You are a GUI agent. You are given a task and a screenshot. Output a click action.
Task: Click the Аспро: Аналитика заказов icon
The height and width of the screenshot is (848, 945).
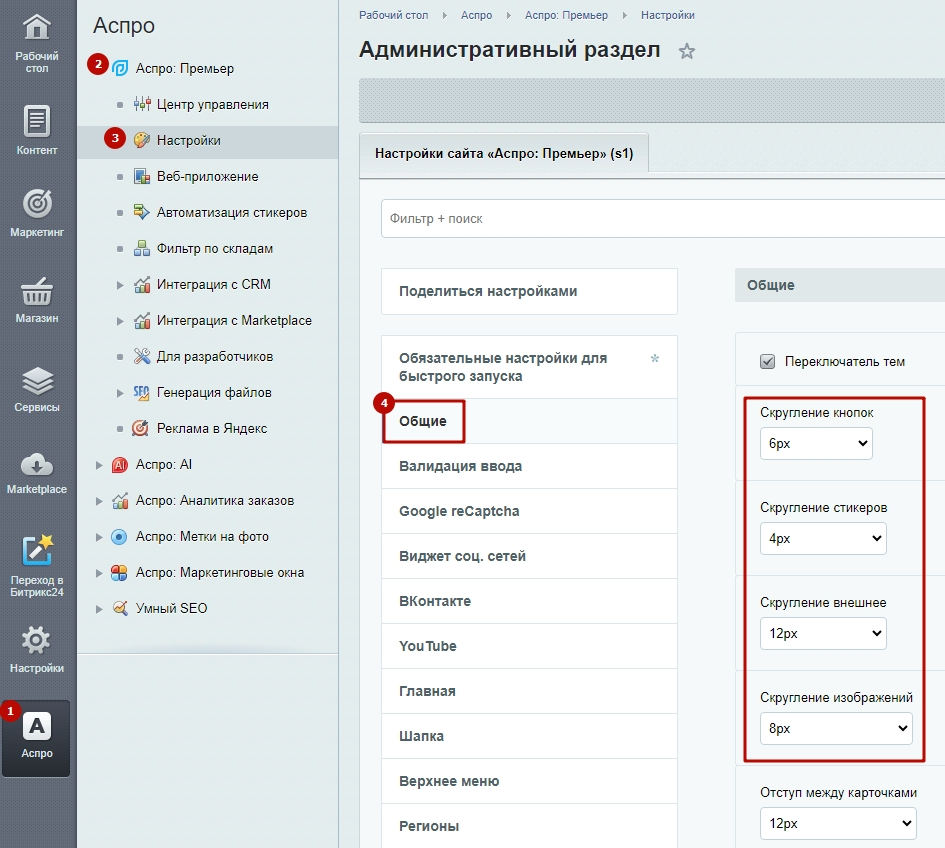point(120,500)
